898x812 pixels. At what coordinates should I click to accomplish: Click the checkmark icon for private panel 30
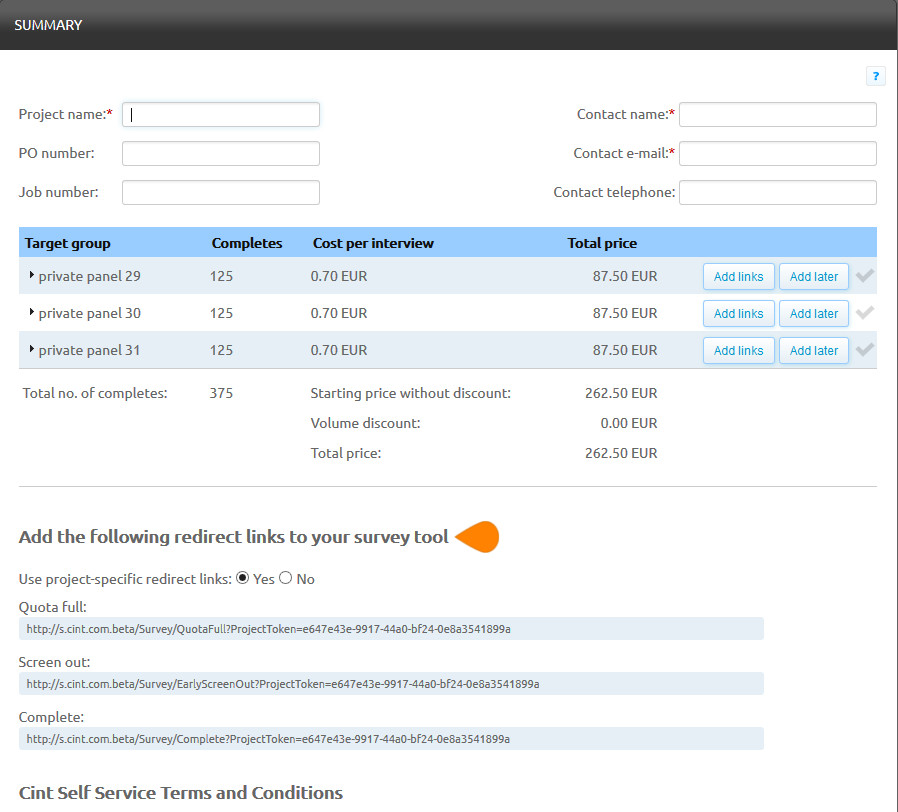pyautogui.click(x=865, y=313)
